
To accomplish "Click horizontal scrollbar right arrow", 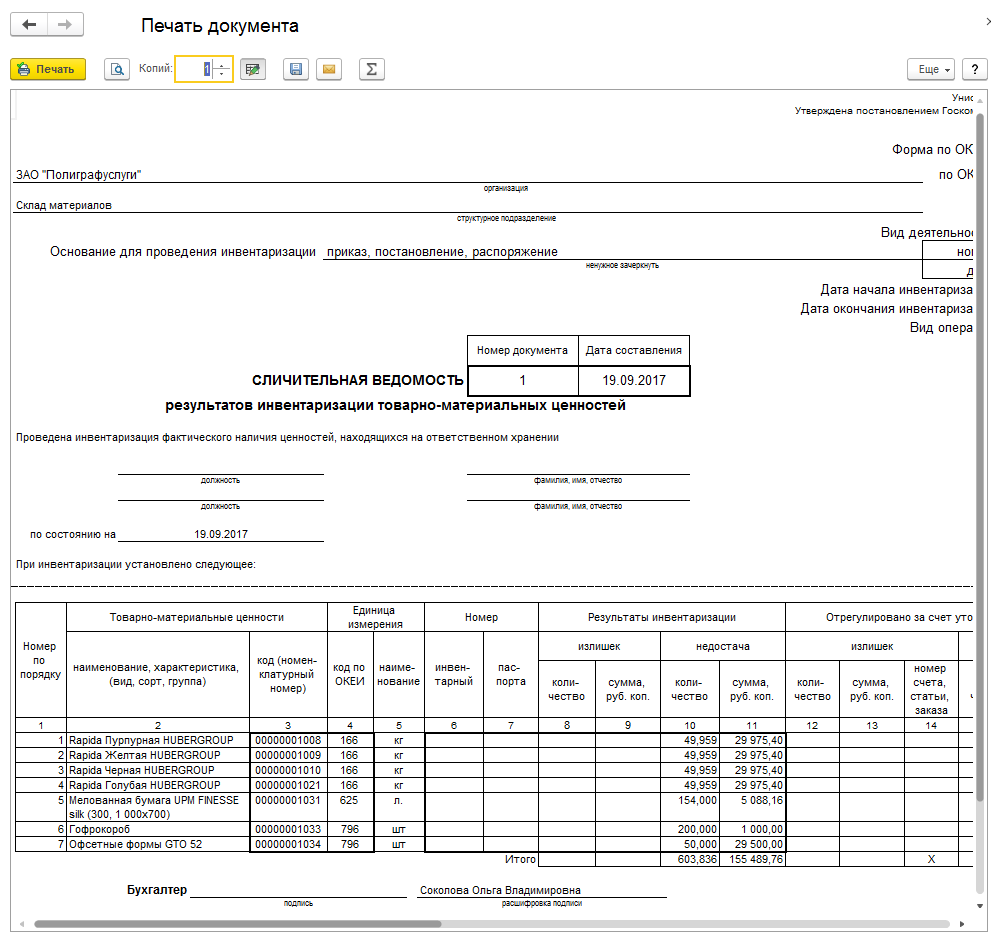I will pos(961,924).
